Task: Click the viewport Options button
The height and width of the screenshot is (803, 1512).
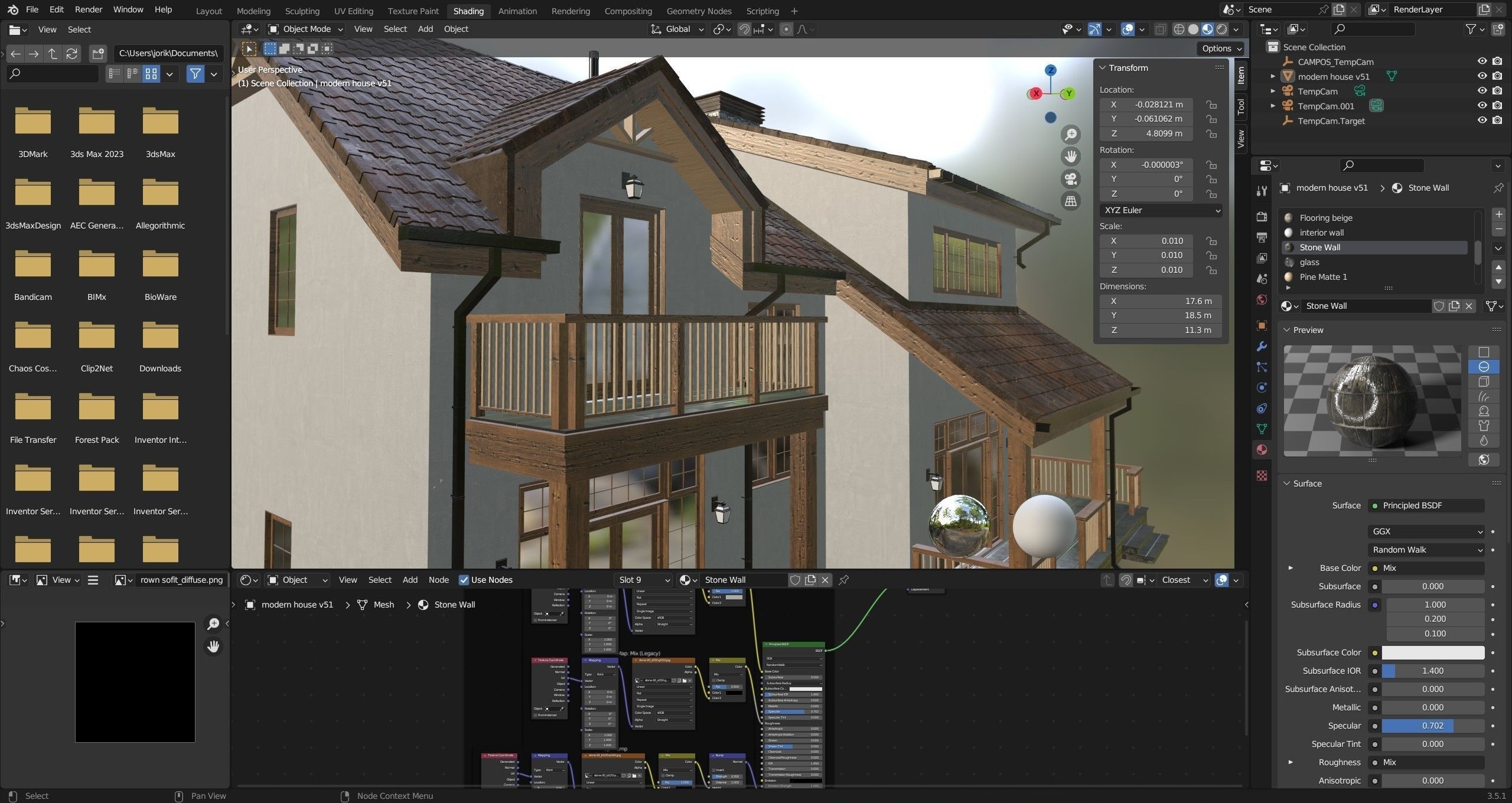Action: coord(1221,48)
